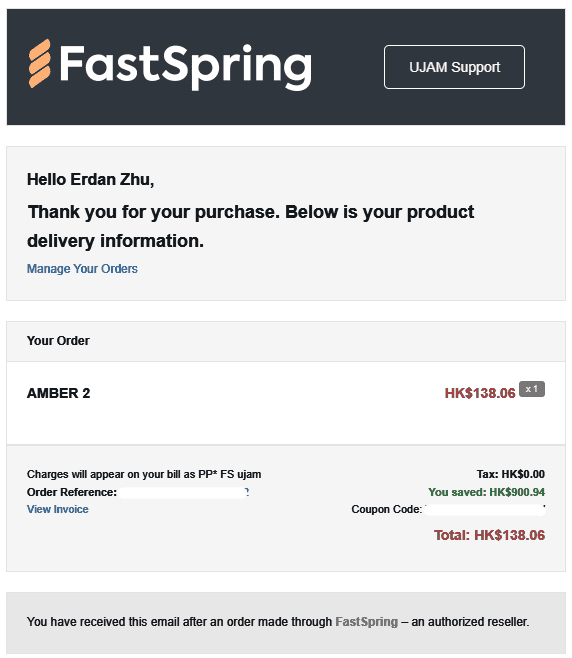Image resolution: width=572 pixels, height=658 pixels.
Task: Click the FastSpring wordmark in the header
Action: coord(185,67)
